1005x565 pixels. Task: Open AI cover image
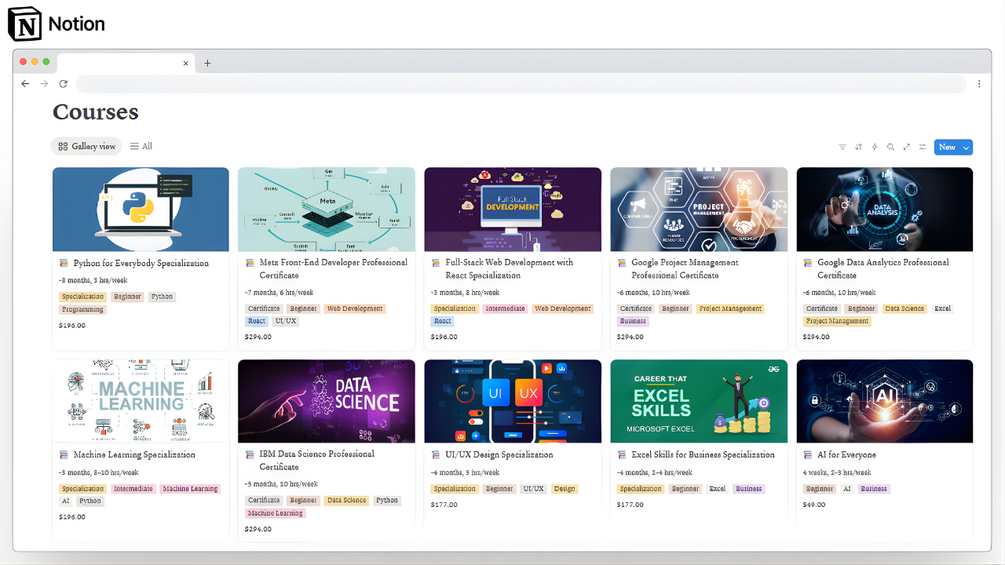[x=885, y=401]
